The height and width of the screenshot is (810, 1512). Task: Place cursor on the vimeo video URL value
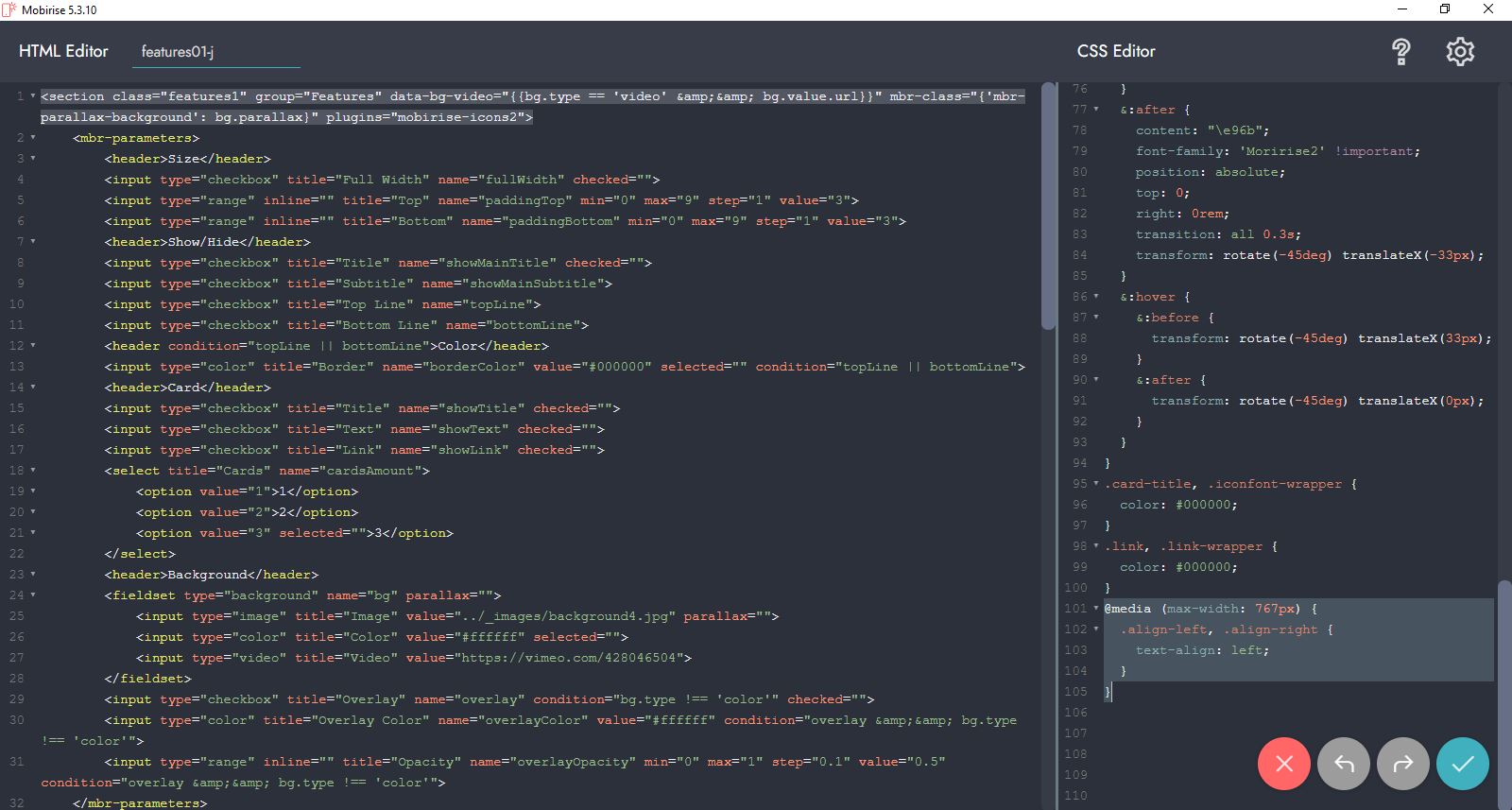point(567,658)
